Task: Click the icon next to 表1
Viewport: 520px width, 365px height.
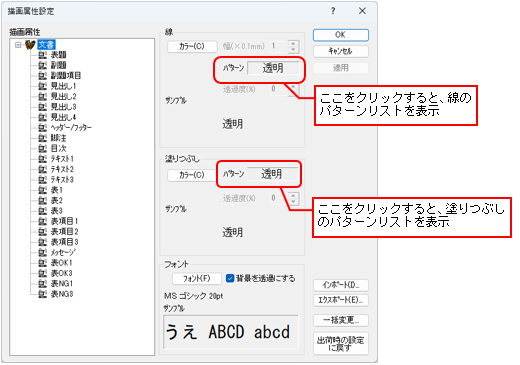Action: click(x=42, y=190)
